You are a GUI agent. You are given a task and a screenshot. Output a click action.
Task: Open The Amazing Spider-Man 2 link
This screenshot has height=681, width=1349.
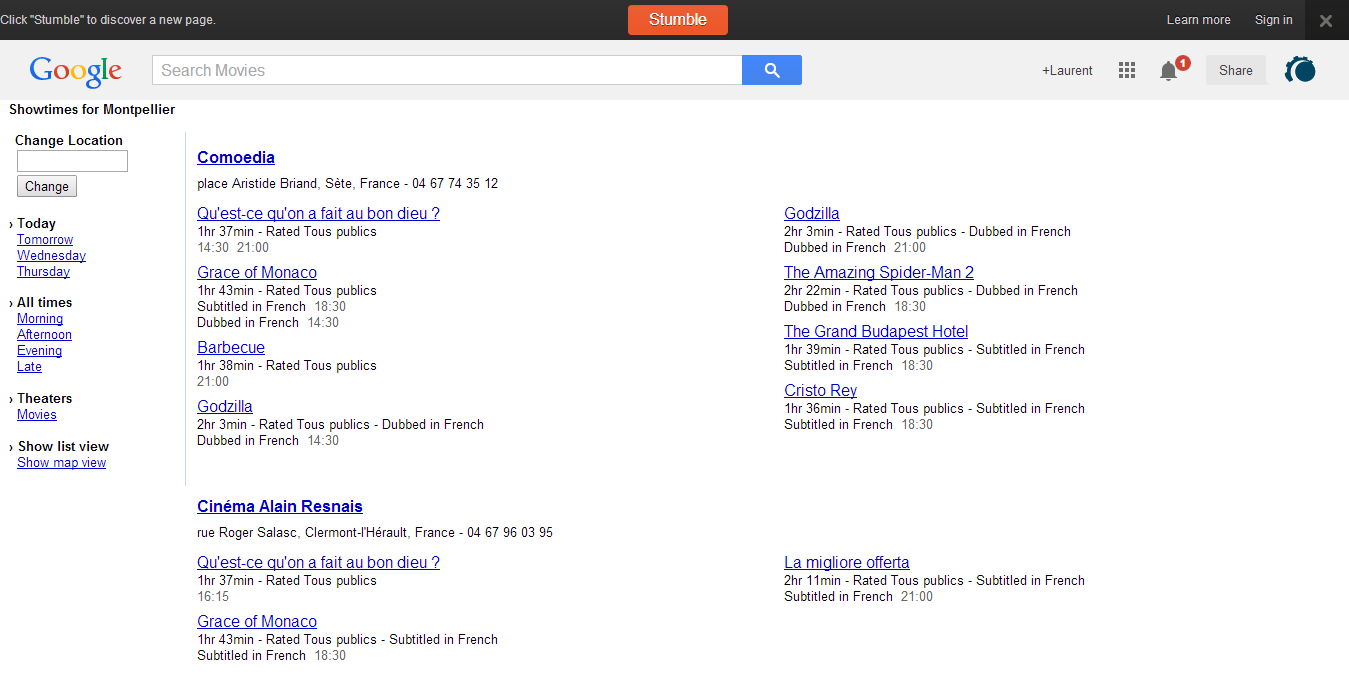(x=879, y=272)
